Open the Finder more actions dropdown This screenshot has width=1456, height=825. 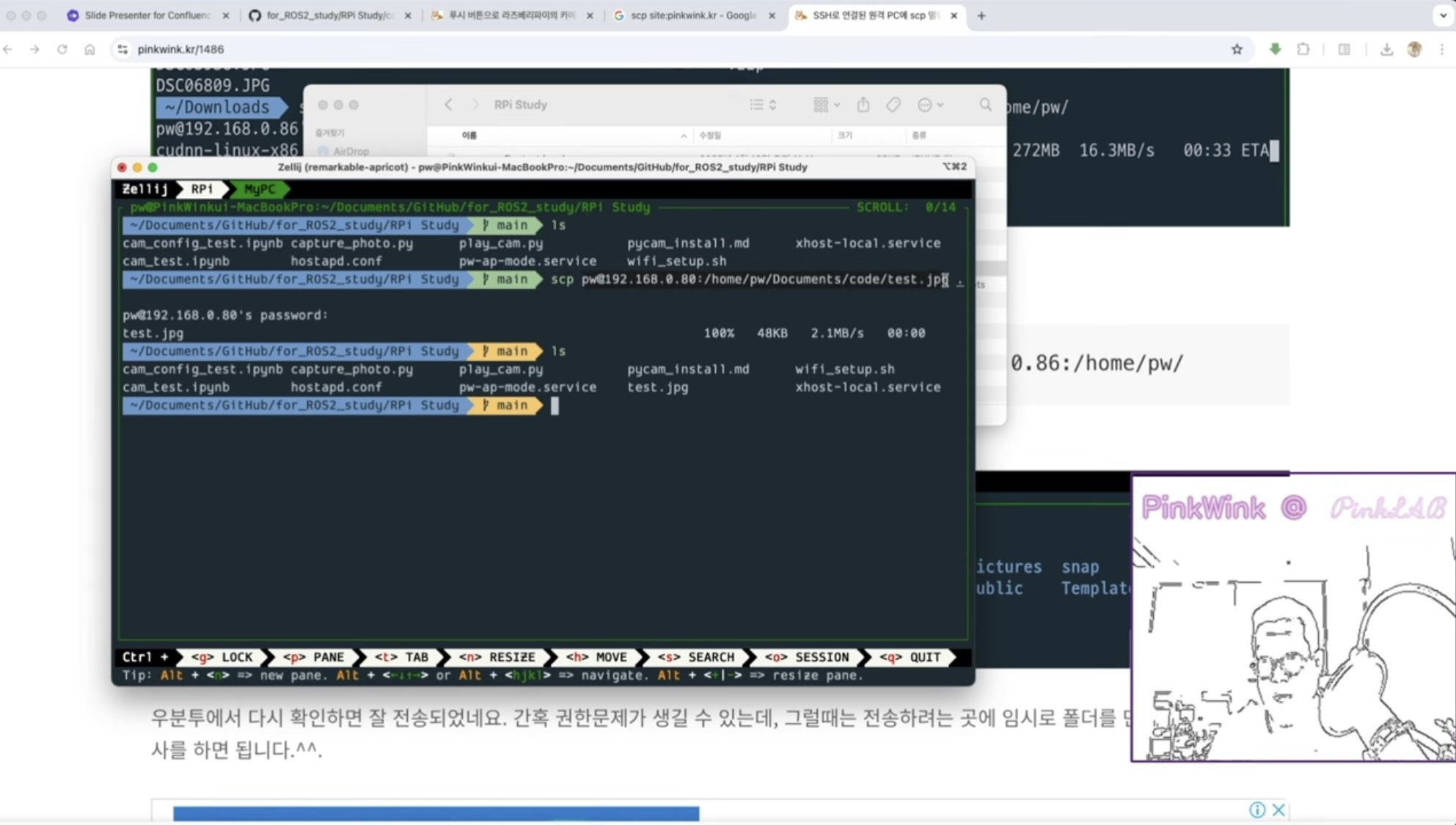coord(930,105)
